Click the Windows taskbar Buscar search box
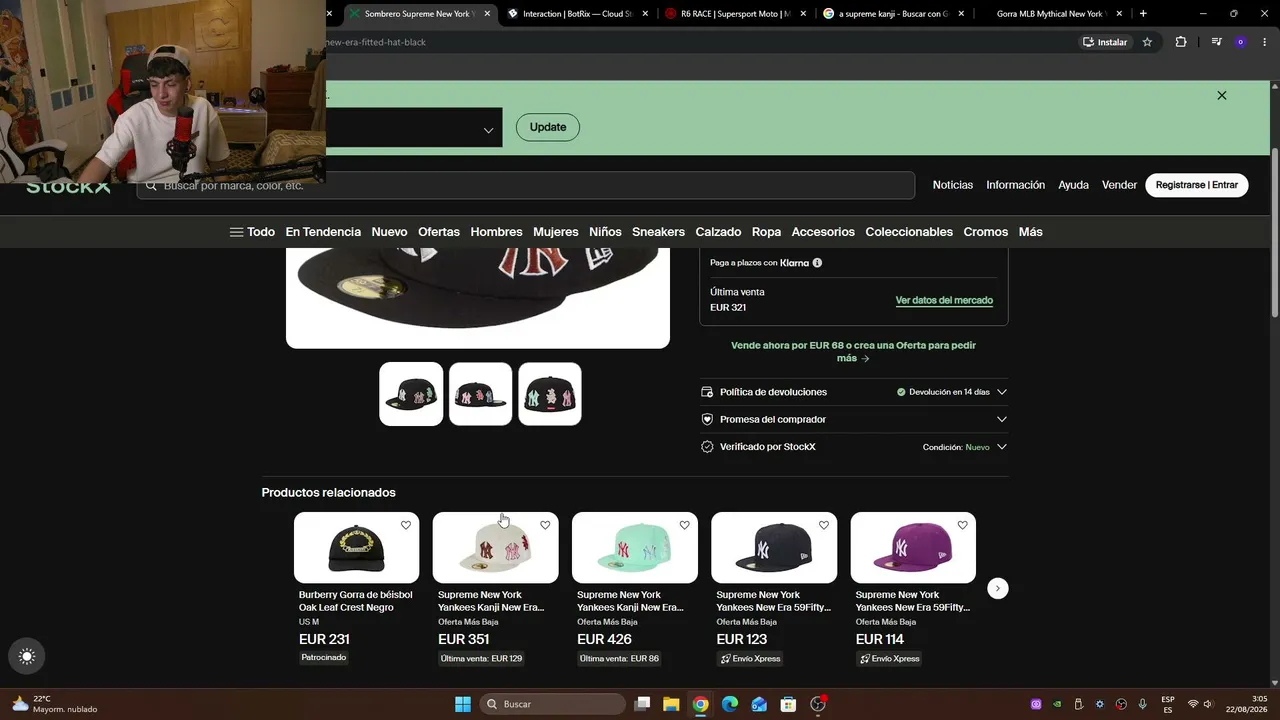1280x720 pixels. click(552, 704)
